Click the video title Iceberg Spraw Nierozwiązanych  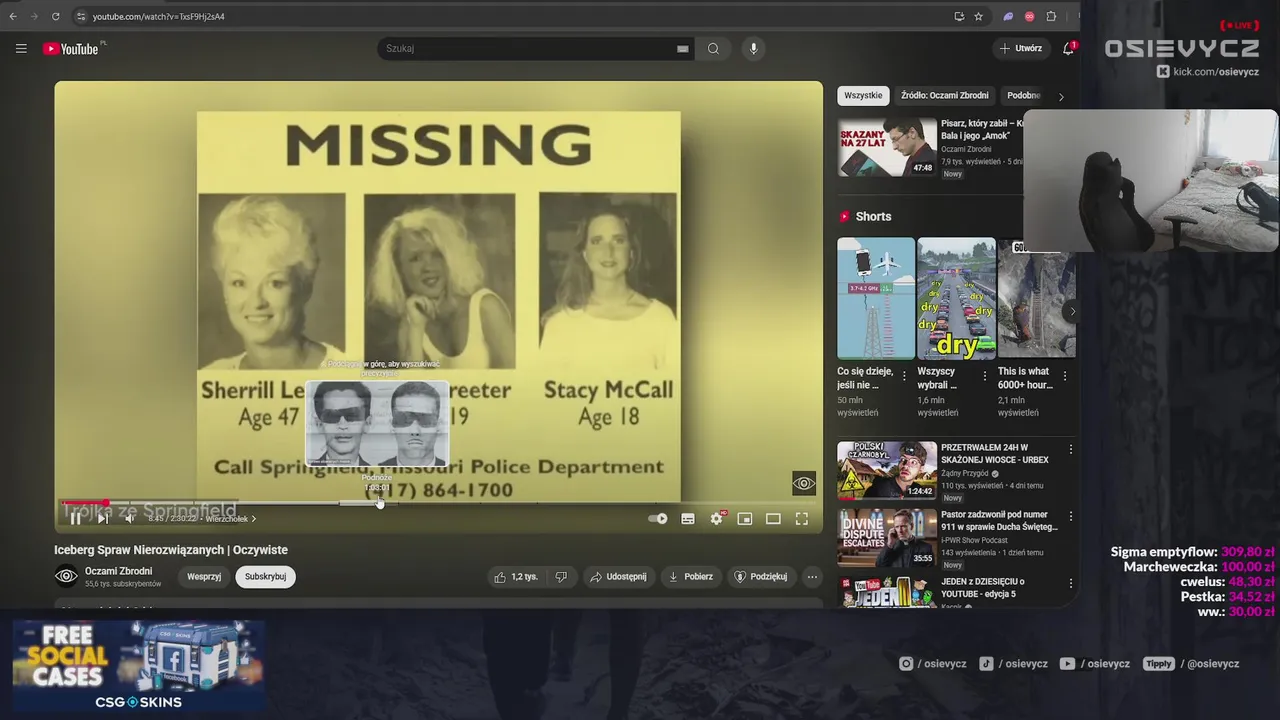pos(171,550)
